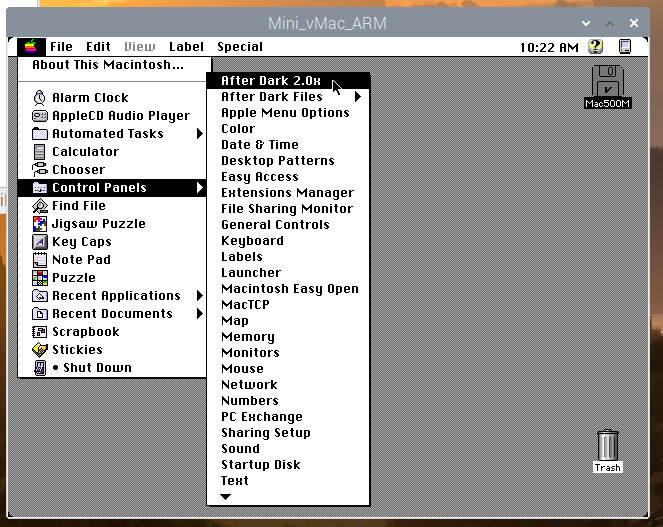
Task: Open the Edit menu
Action: (x=98, y=47)
